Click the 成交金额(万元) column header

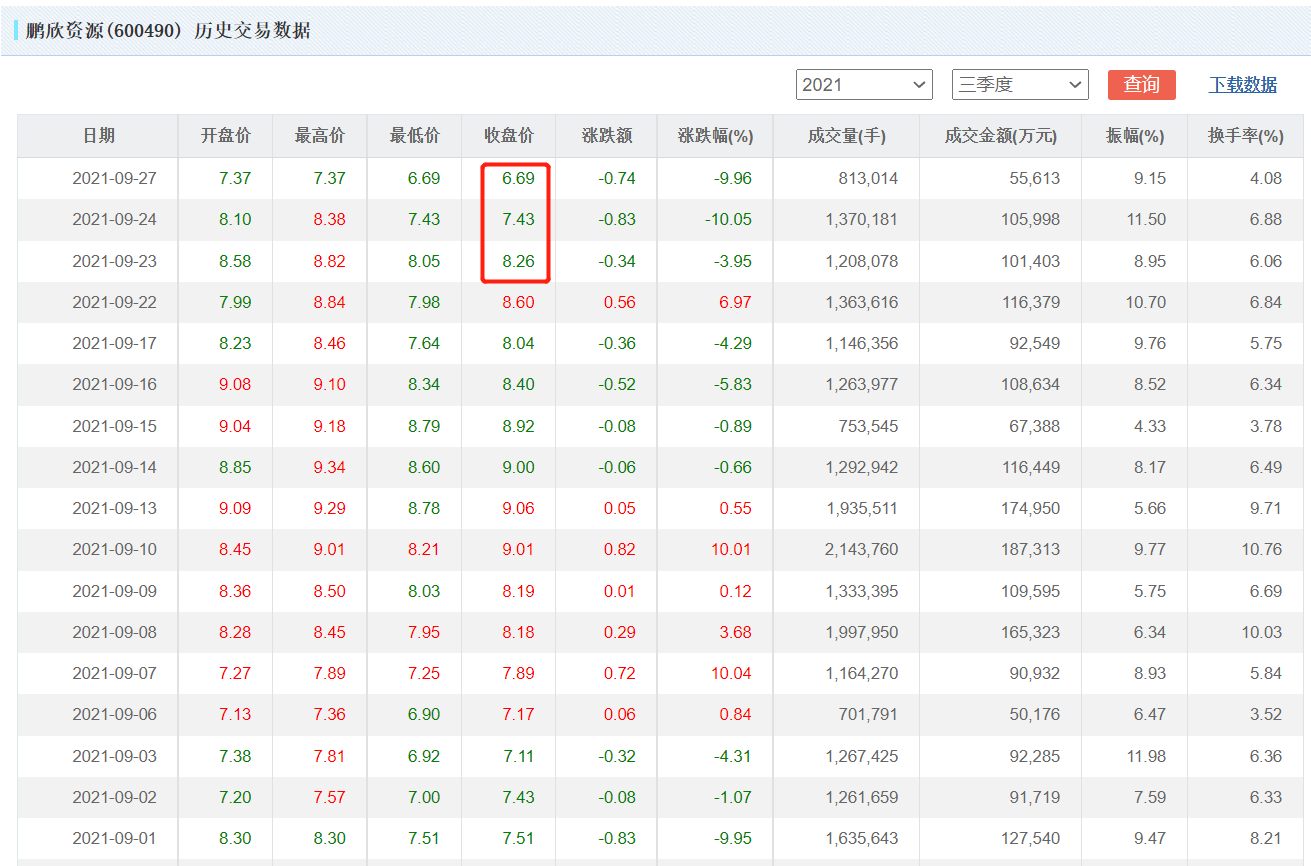pyautogui.click(x=1000, y=136)
